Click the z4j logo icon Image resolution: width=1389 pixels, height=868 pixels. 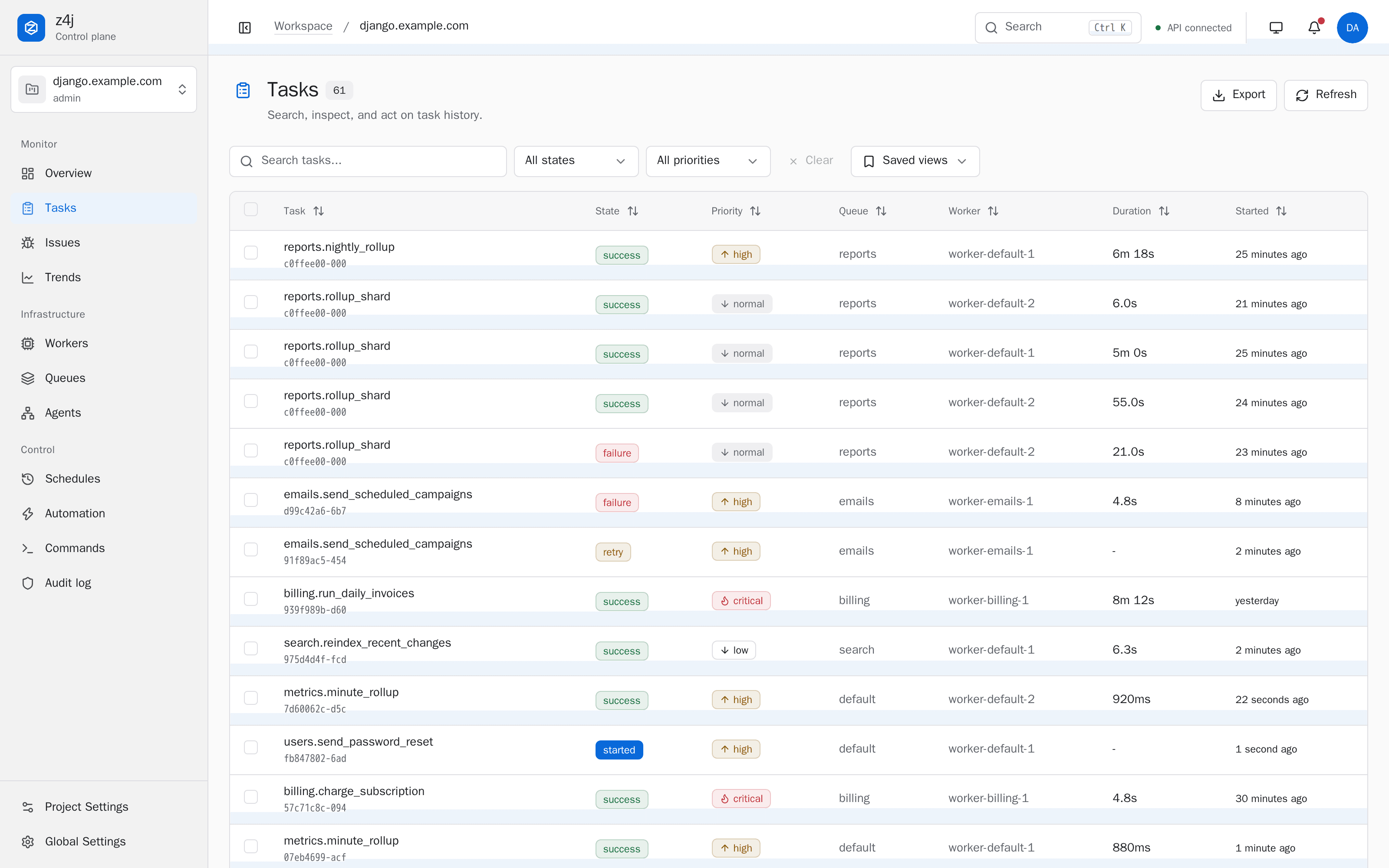pos(31,27)
